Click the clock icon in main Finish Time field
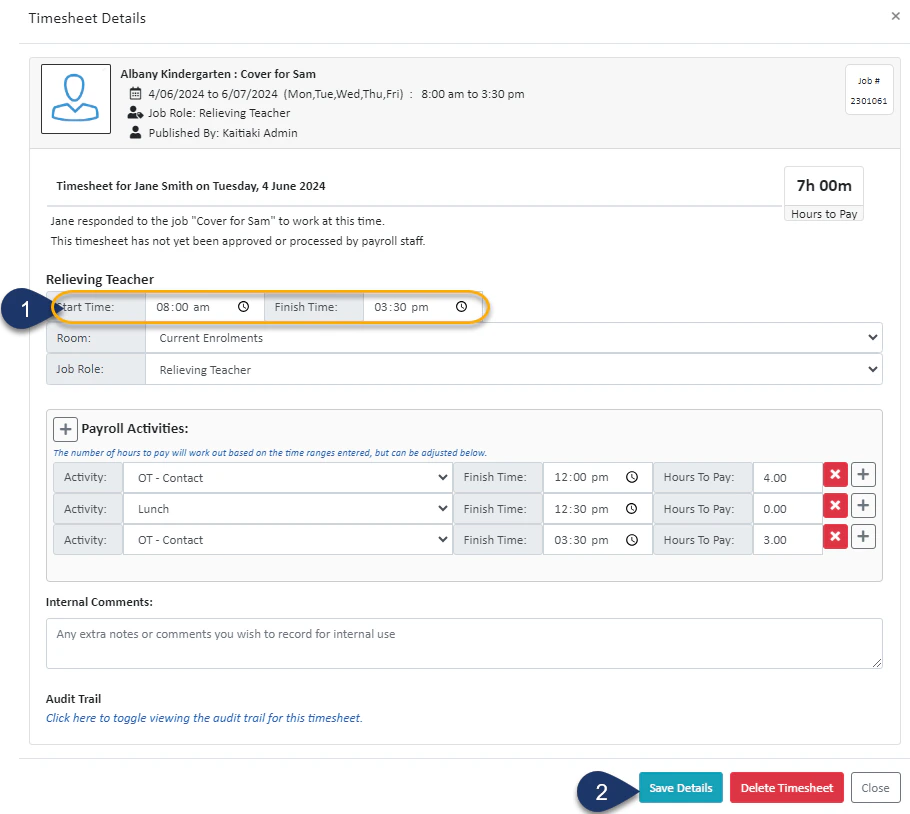 [461, 307]
